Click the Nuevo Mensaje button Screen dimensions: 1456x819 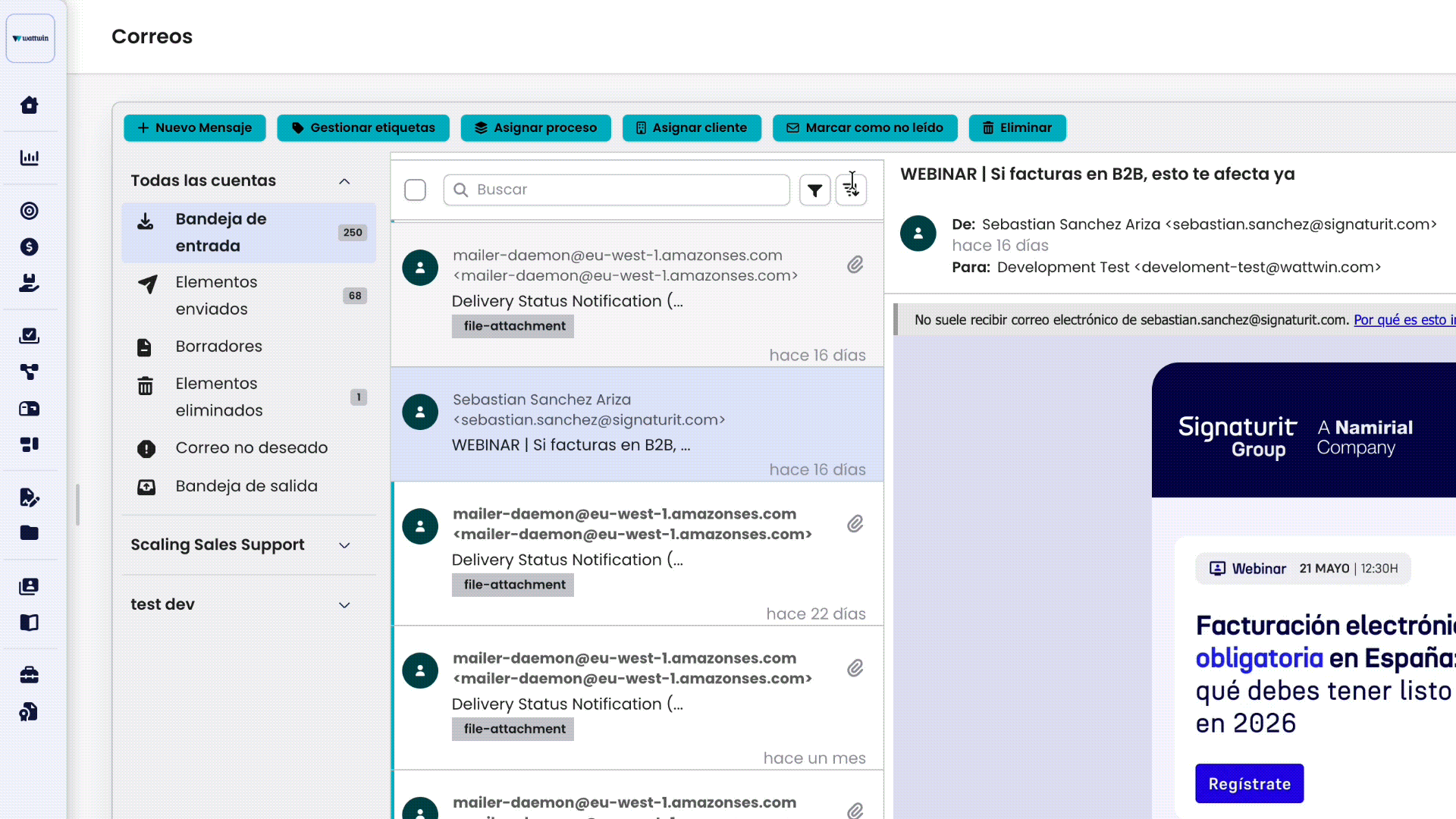[x=195, y=128]
